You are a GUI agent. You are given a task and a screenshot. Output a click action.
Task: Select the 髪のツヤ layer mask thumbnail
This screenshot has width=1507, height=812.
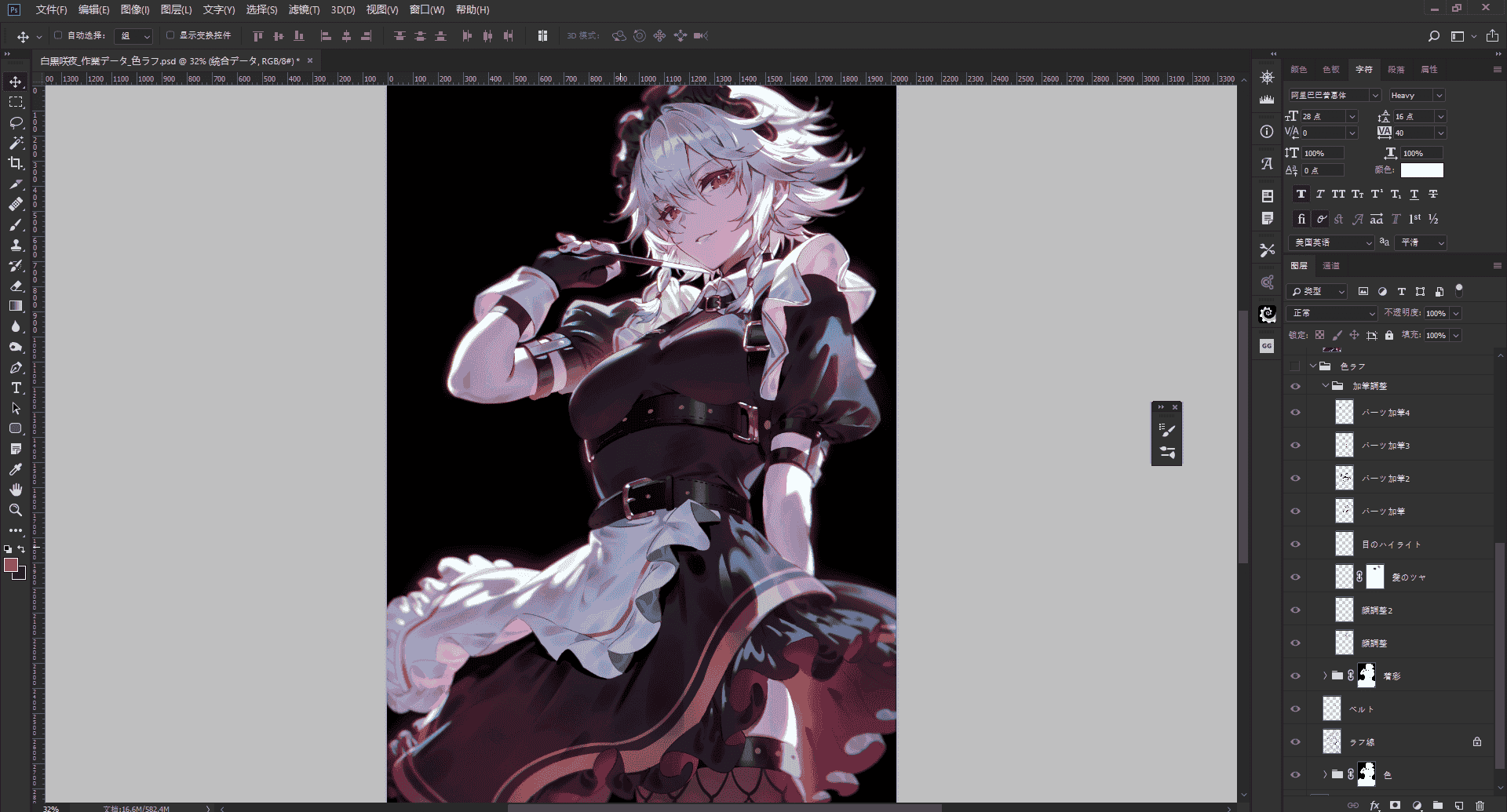1375,577
